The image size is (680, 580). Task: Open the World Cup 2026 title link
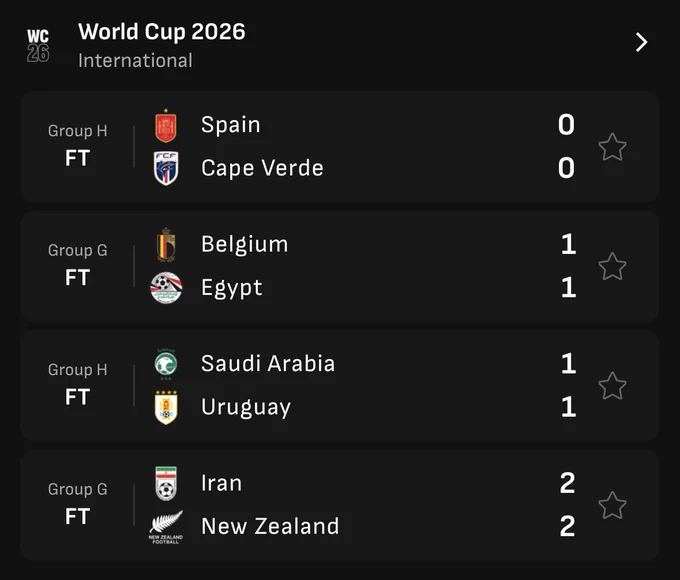pos(162,32)
